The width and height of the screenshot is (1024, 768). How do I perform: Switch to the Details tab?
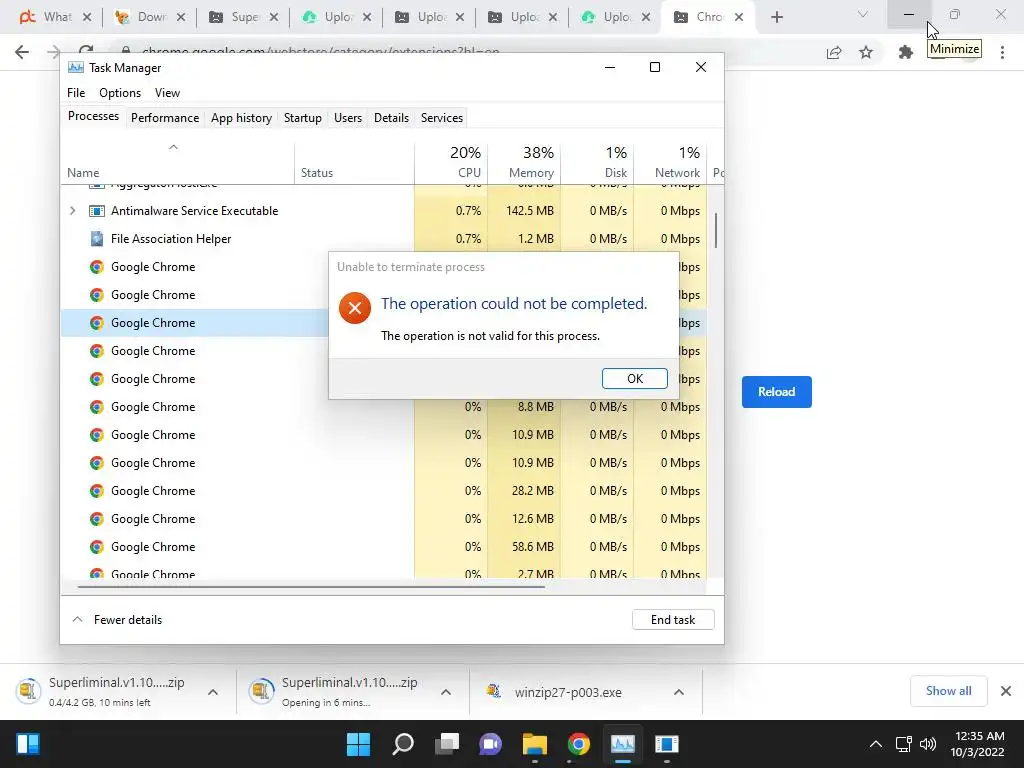(x=391, y=118)
